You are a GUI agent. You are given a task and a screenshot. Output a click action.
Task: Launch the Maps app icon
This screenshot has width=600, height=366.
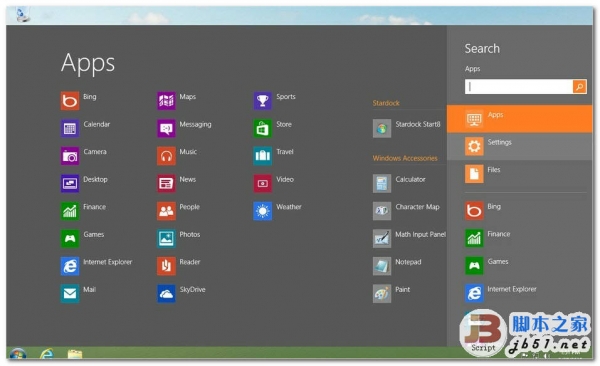pyautogui.click(x=166, y=101)
